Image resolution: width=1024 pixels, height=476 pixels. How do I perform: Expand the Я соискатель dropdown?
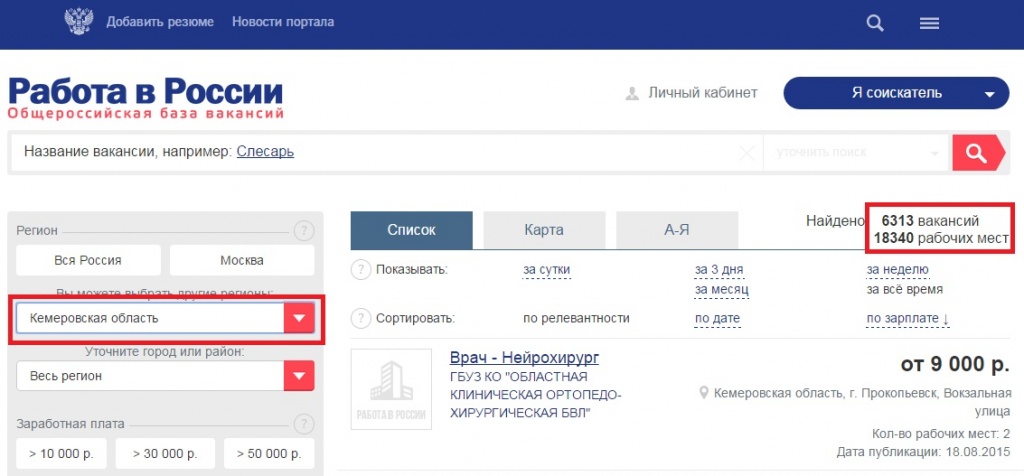(896, 93)
